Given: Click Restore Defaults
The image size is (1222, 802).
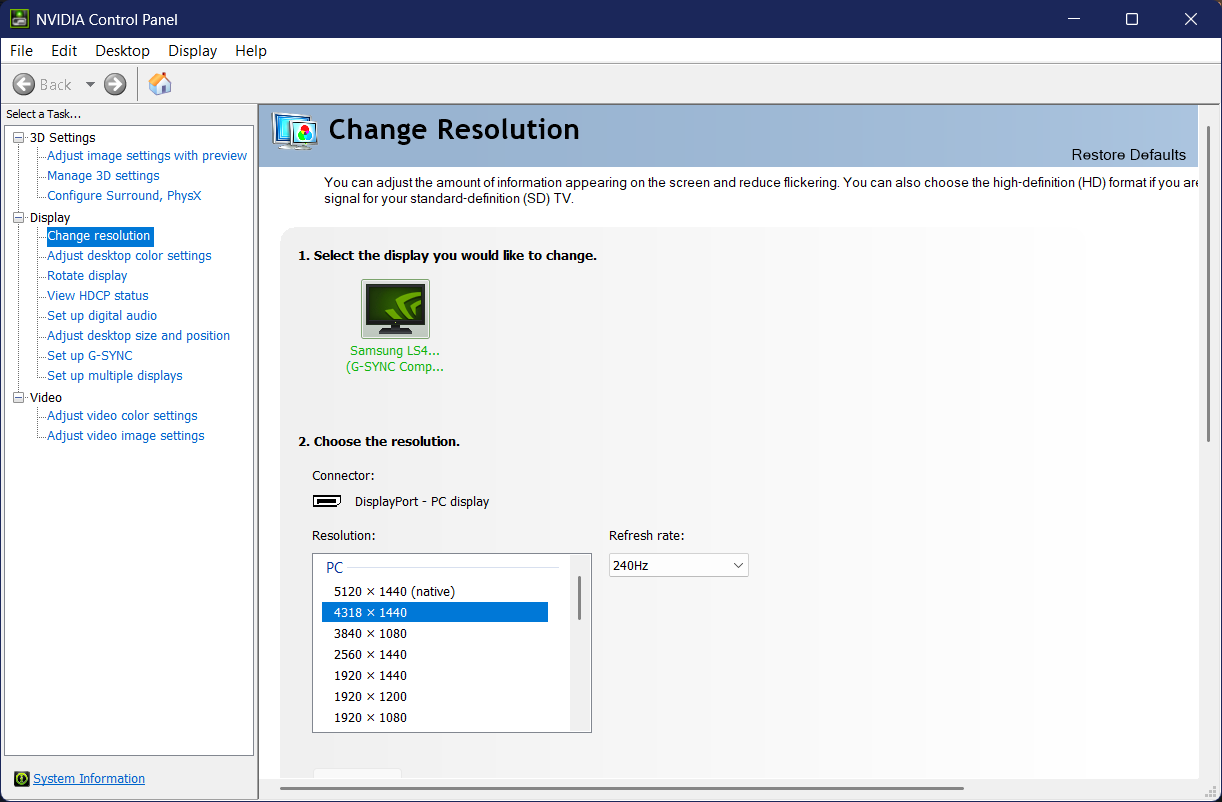Looking at the screenshot, I should (x=1128, y=155).
